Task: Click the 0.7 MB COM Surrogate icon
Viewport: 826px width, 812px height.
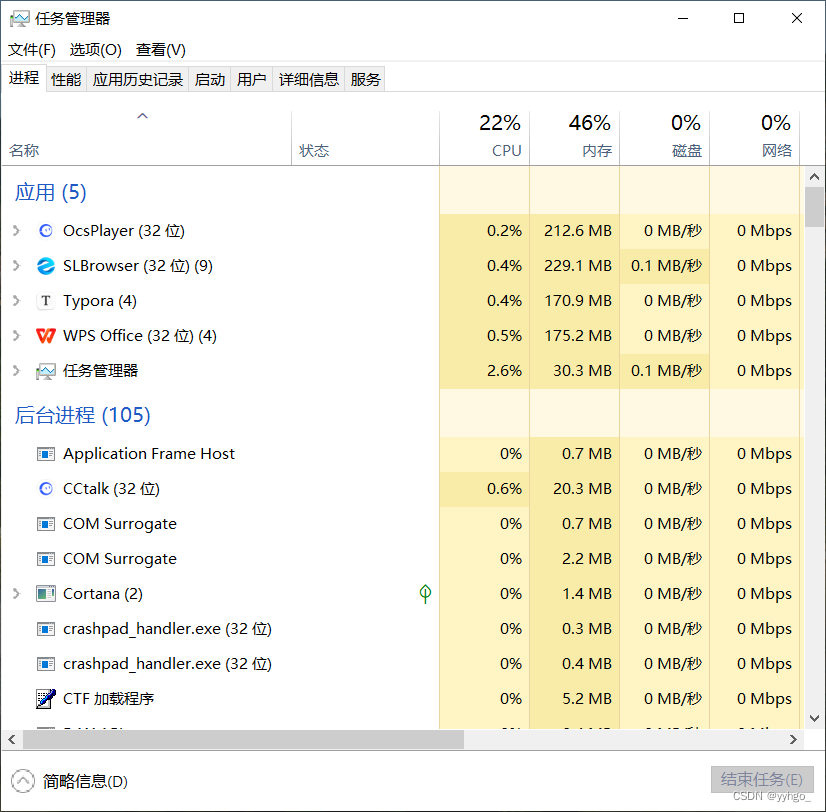Action: point(46,524)
